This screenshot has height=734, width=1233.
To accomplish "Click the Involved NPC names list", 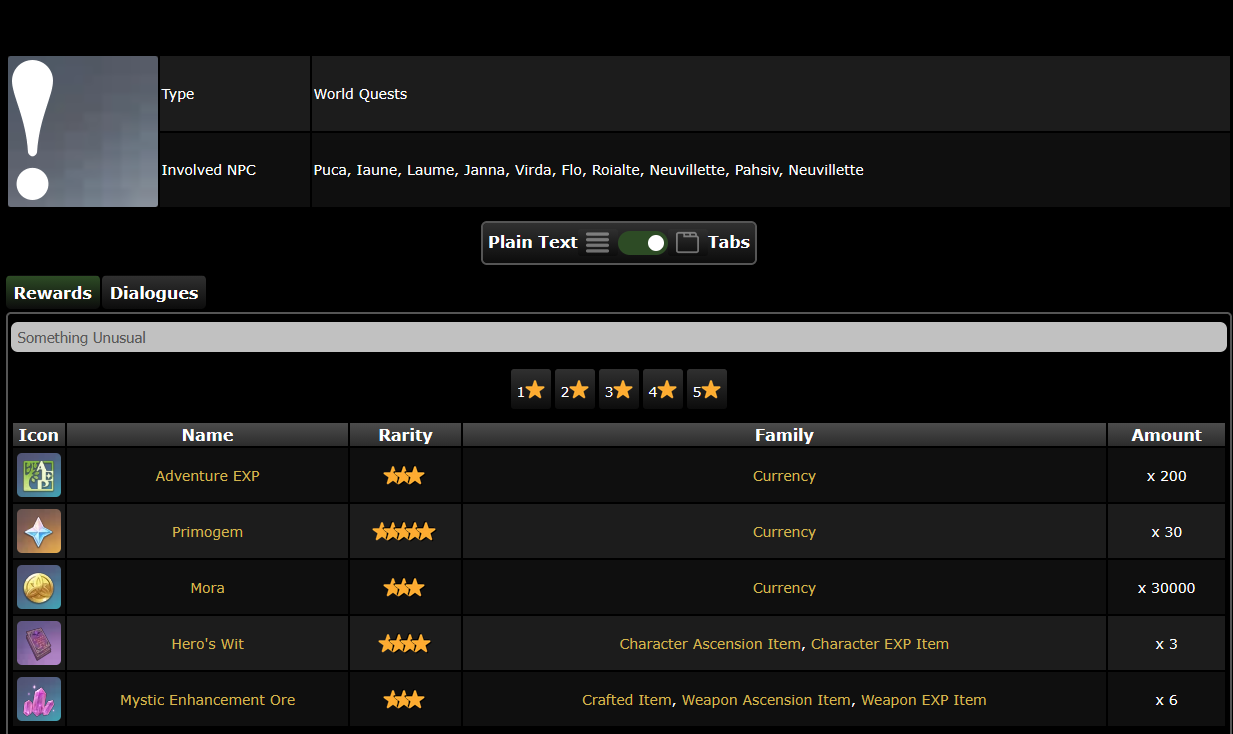I will pyautogui.click(x=589, y=170).
